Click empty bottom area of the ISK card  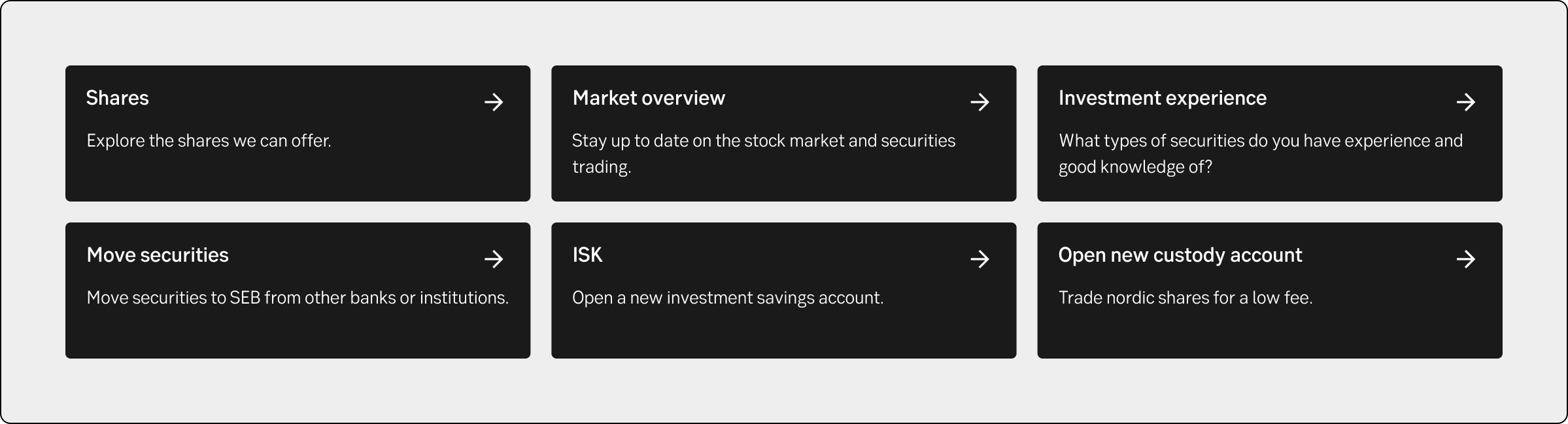tap(783, 337)
